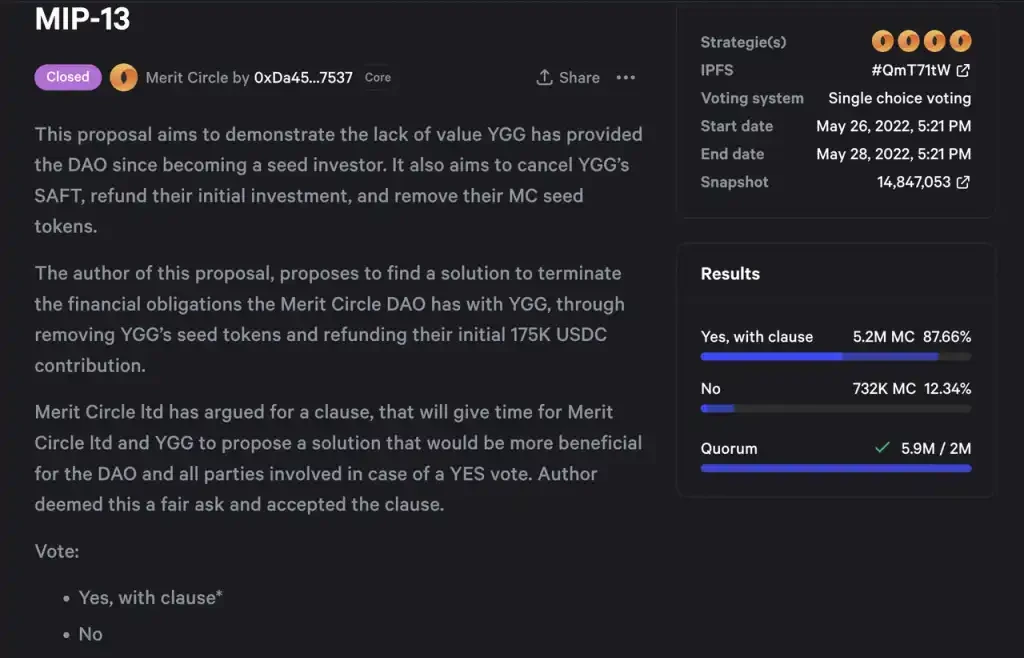Screen dimensions: 1024x658
Task: Open the three-dot more options menu
Action: (626, 78)
